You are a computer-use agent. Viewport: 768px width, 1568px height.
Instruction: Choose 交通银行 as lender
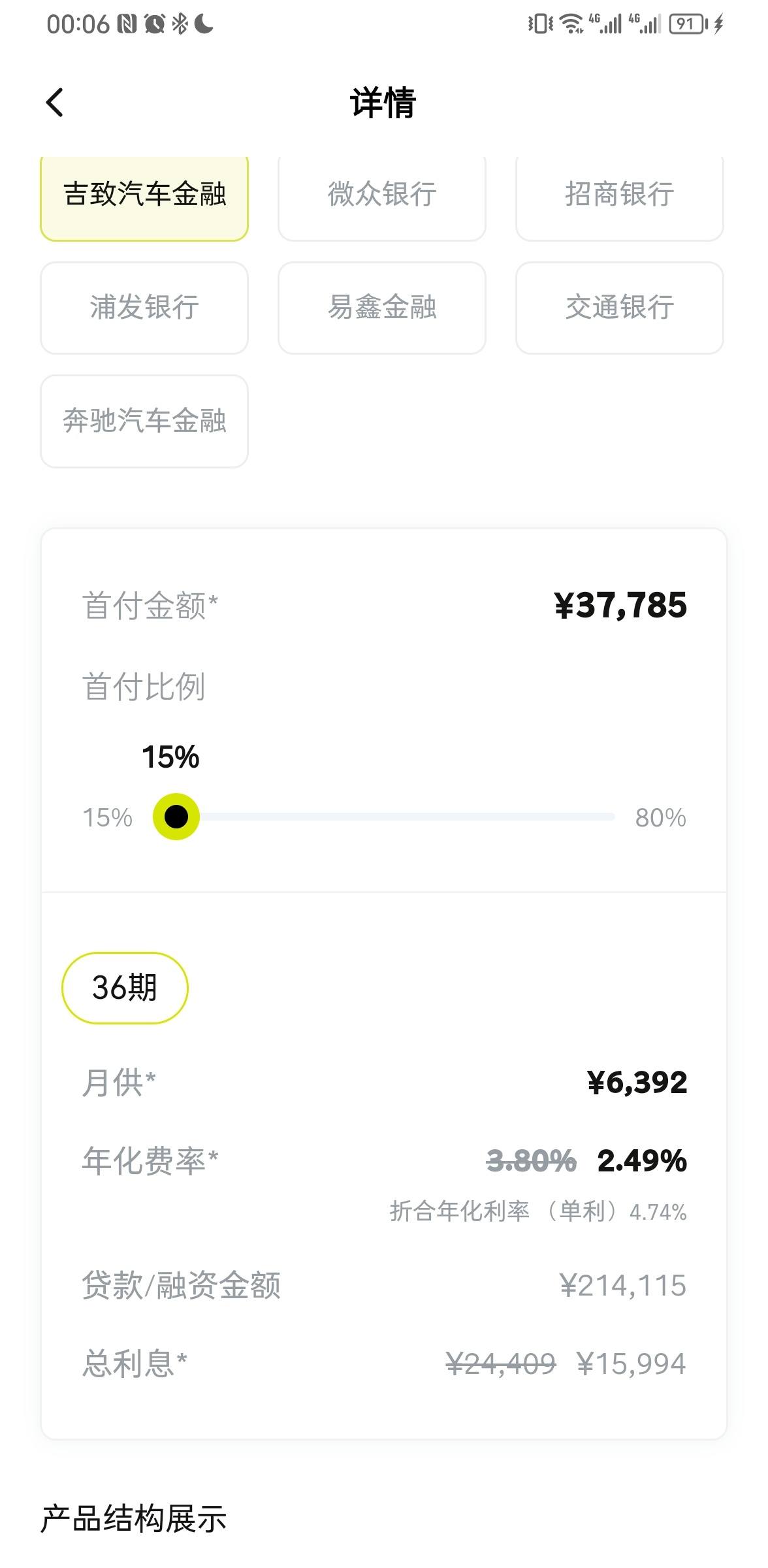[x=620, y=308]
